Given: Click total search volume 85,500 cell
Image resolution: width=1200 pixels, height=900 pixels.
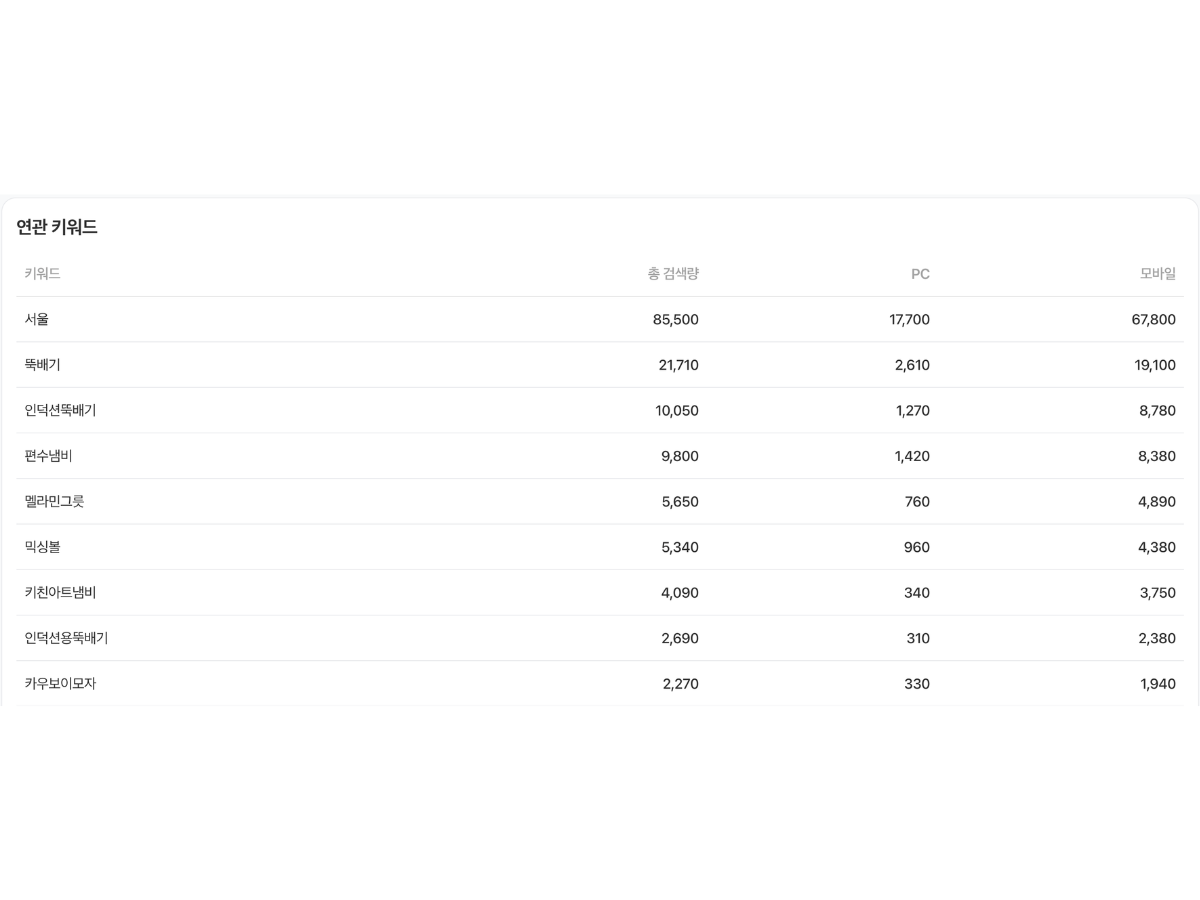Looking at the screenshot, I should coord(676,320).
